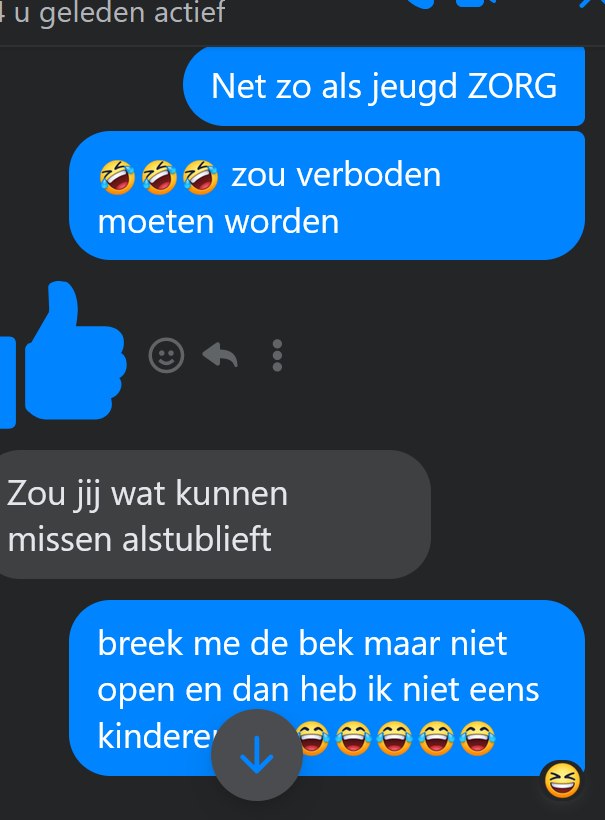Viewport: 605px width, 820px height.
Task: Click the middle rolling-laughing emoji
Action: tap(159, 177)
